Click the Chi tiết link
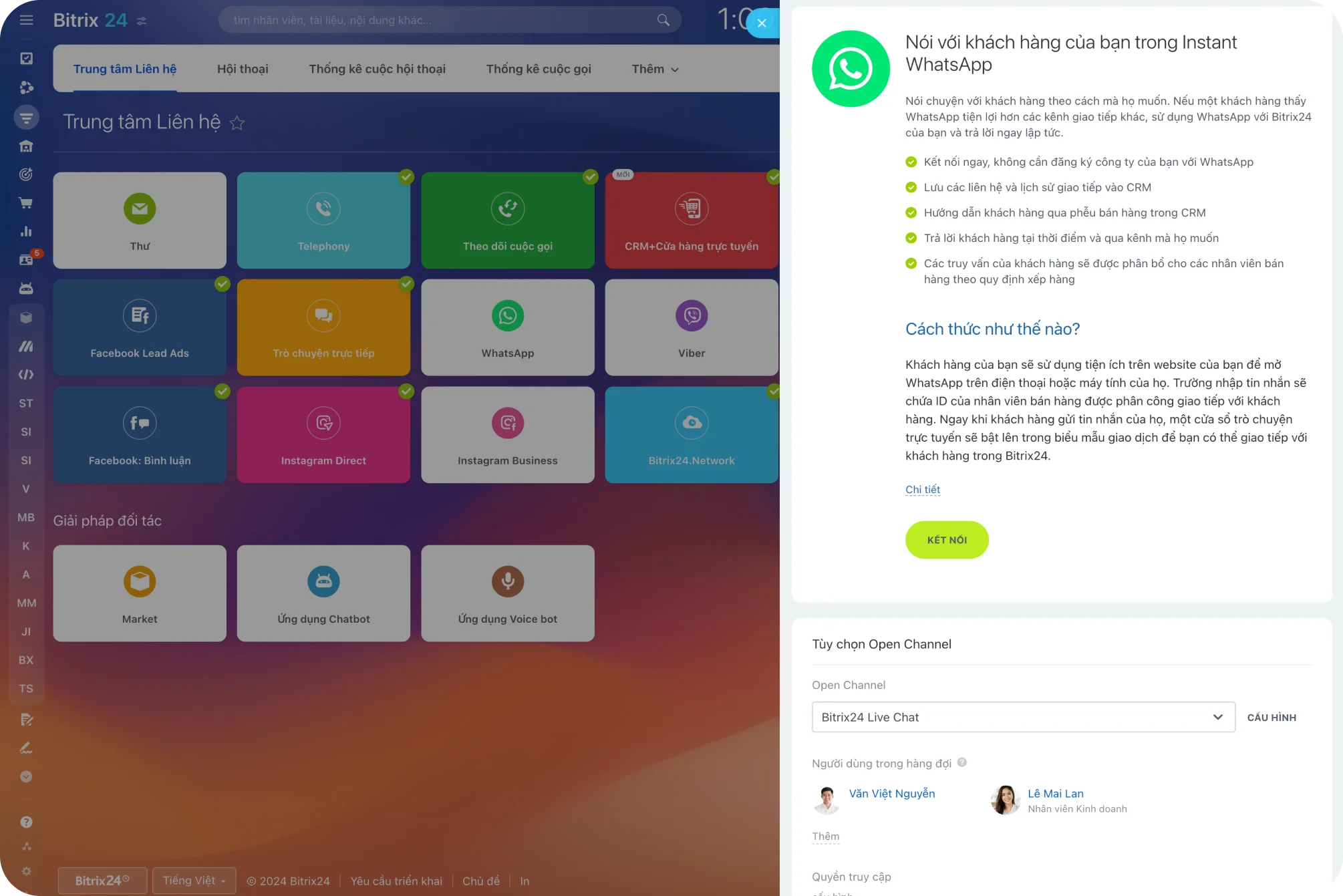This screenshot has width=1343, height=896. point(922,489)
